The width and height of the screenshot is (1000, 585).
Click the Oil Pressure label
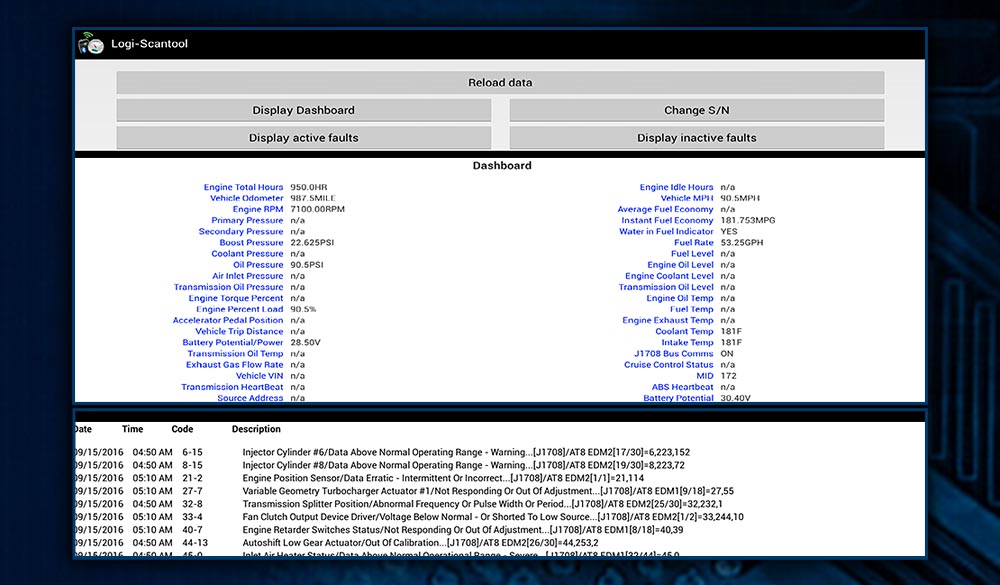[x=258, y=265]
